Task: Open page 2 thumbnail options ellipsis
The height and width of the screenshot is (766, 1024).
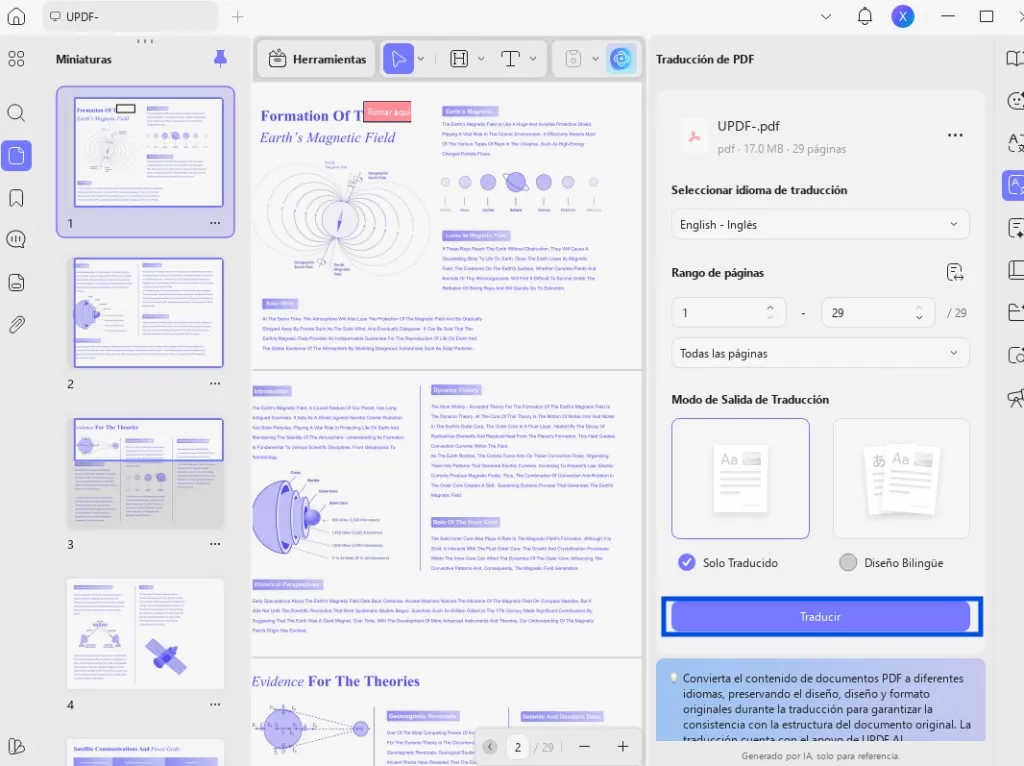Action: click(215, 383)
